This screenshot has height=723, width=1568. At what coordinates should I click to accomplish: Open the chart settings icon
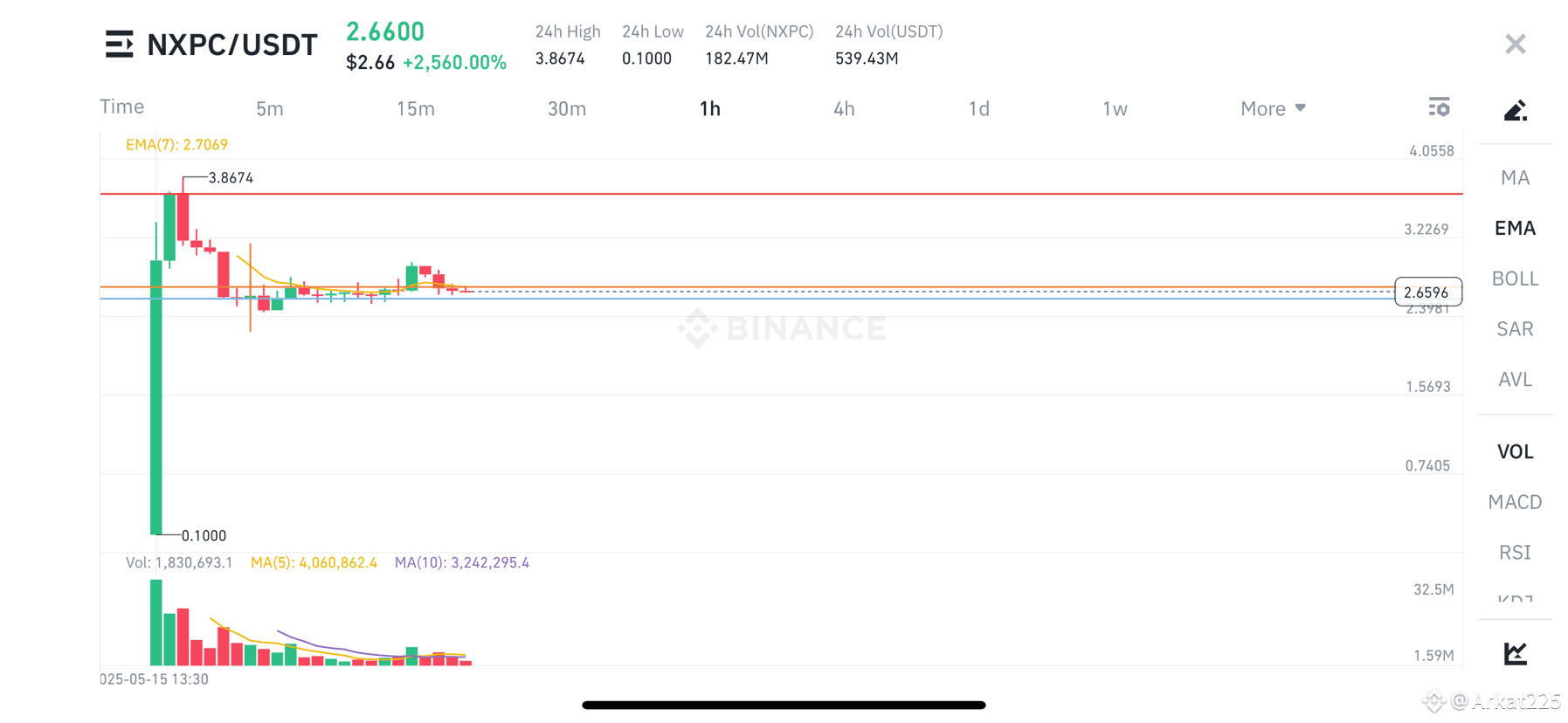(1439, 107)
